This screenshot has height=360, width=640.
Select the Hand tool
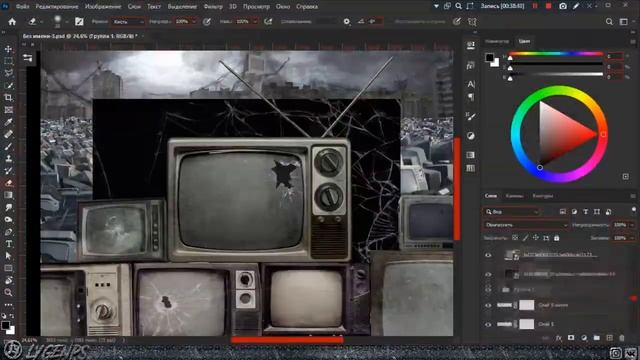pyautogui.click(x=8, y=280)
